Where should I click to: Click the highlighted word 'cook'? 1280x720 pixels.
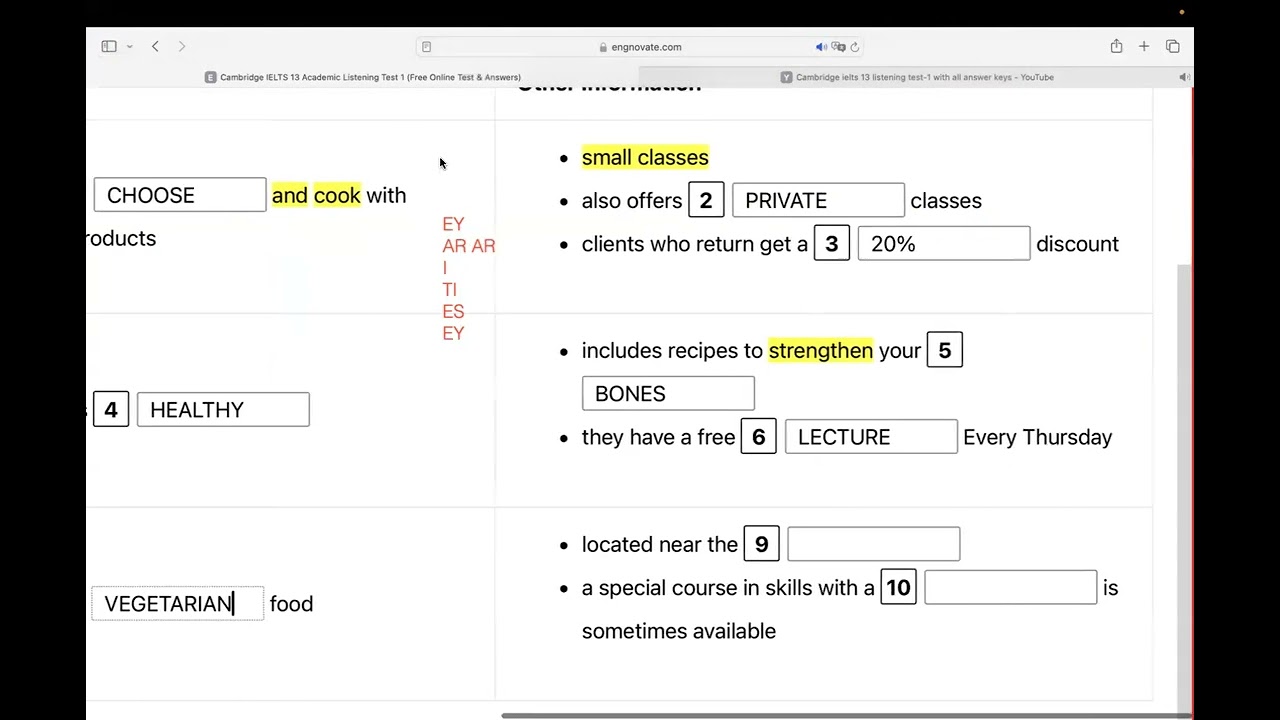[x=337, y=195]
